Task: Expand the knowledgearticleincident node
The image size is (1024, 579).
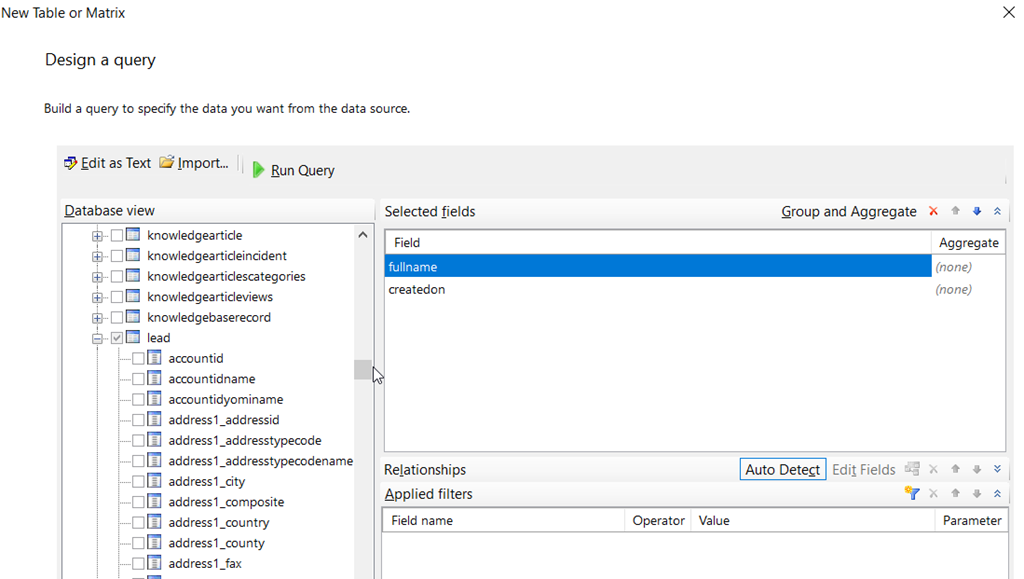Action: [x=97, y=257]
